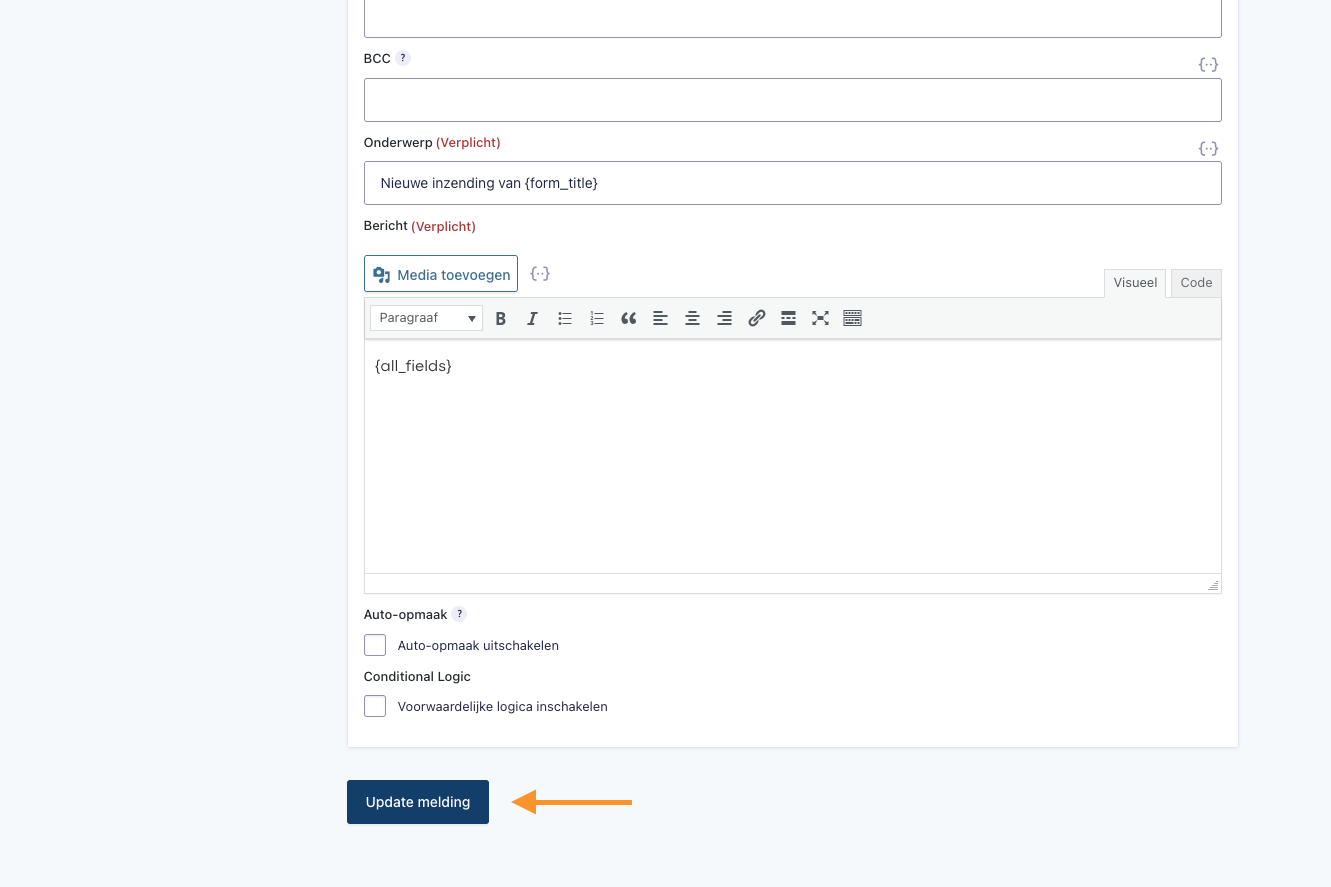Align text right in editor

[x=724, y=318]
